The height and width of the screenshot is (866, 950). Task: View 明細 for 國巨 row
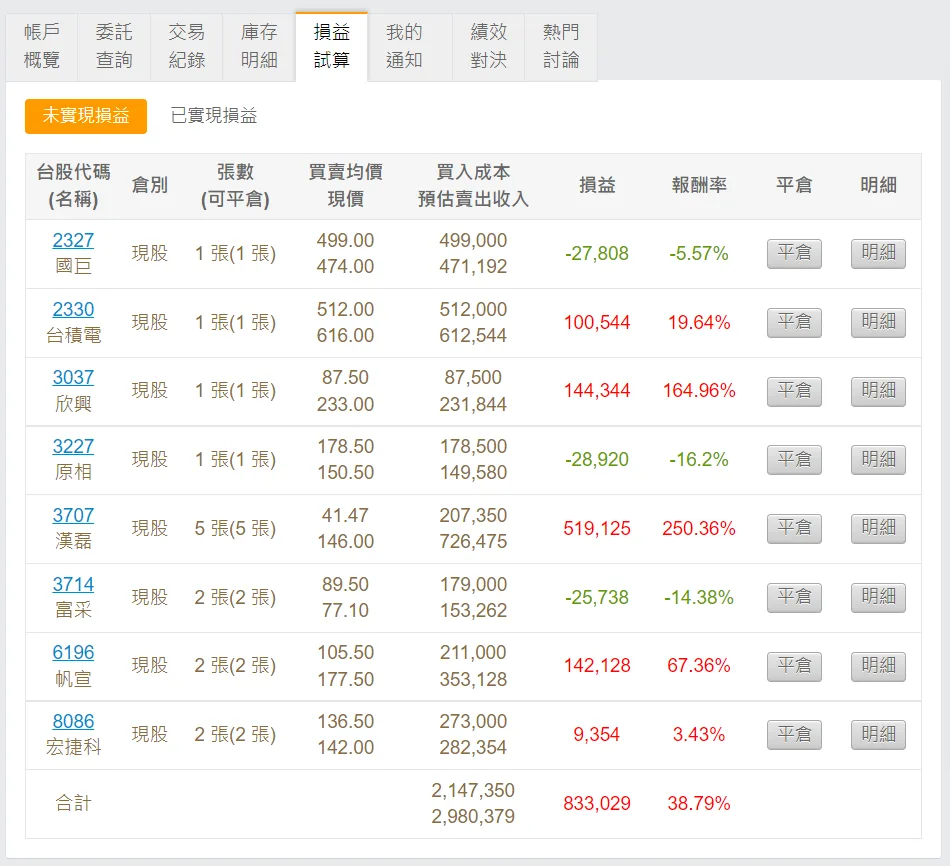pos(879,253)
